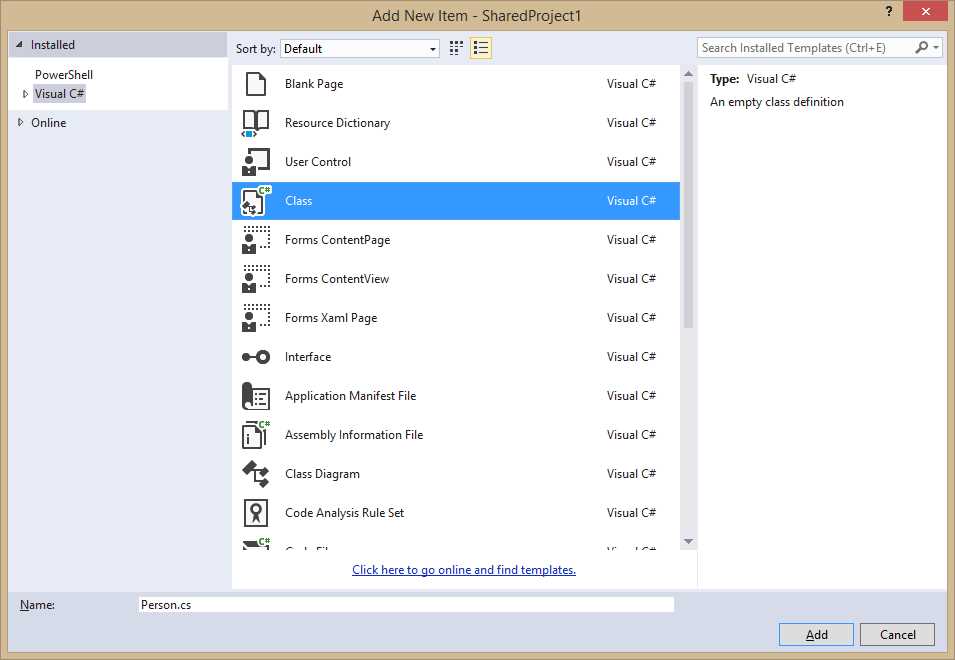Screen dimensions: 955x660
Task: Close the Add New Item dialog
Action: coord(925,11)
